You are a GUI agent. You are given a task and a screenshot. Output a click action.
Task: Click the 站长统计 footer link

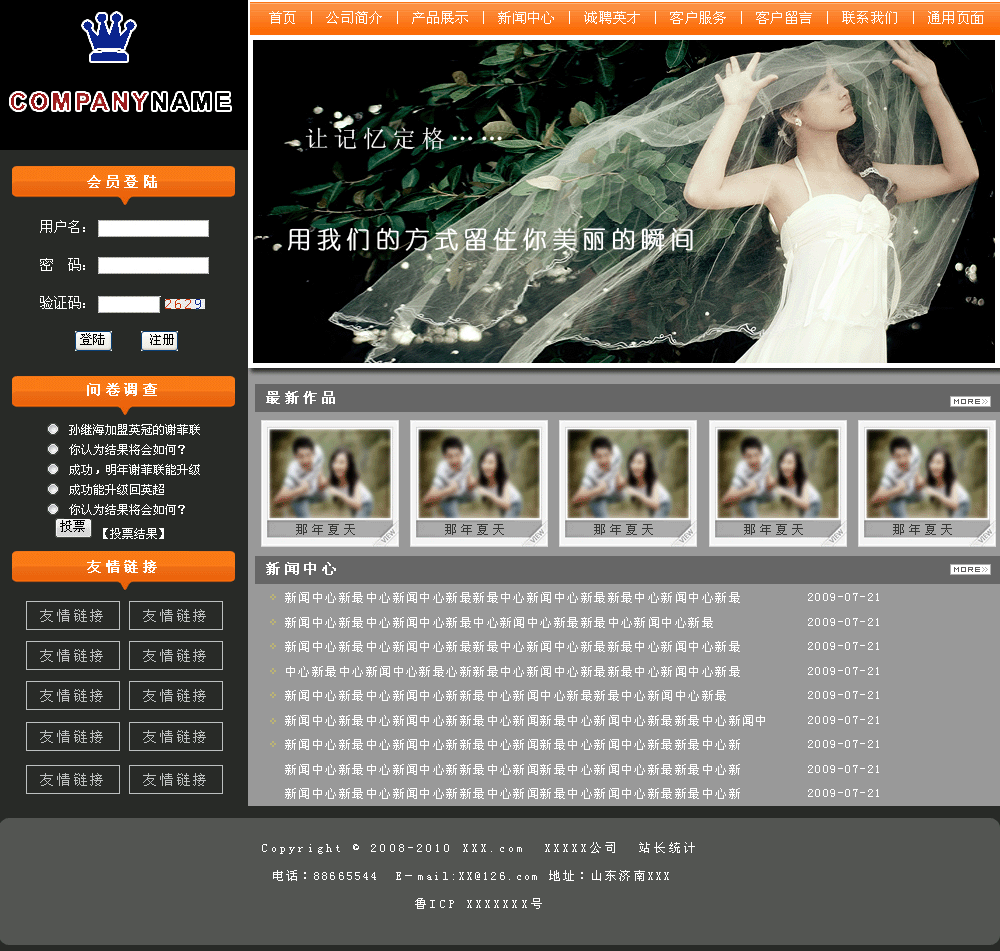coord(667,848)
